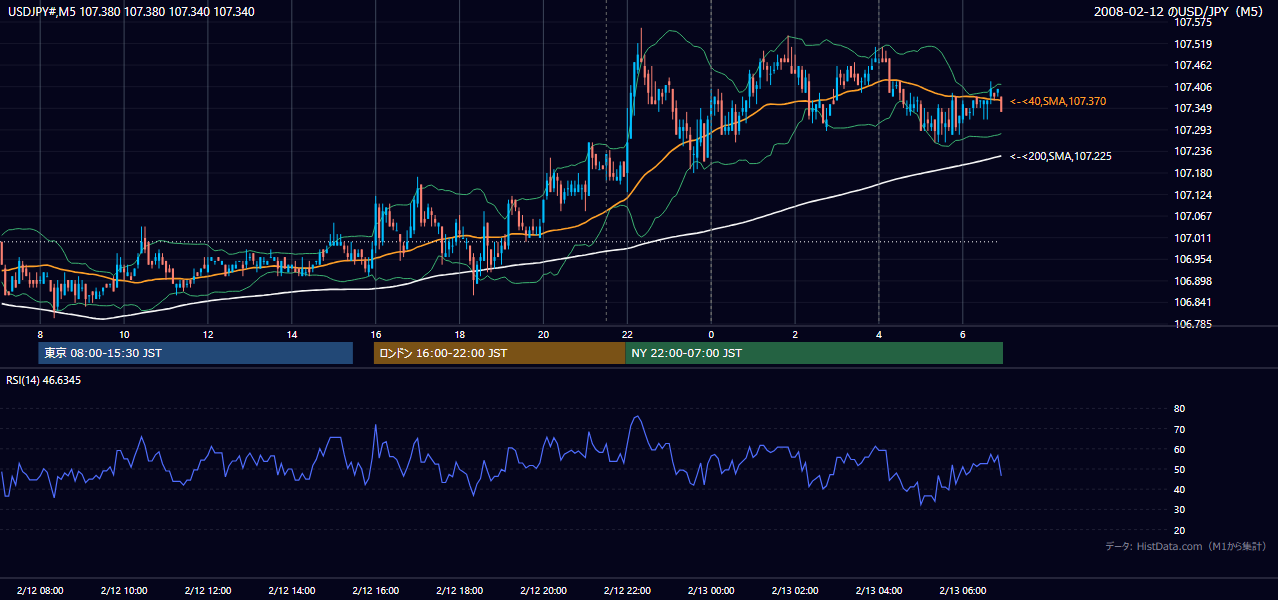Click hour tick 22 under price chart

[x=627, y=334]
